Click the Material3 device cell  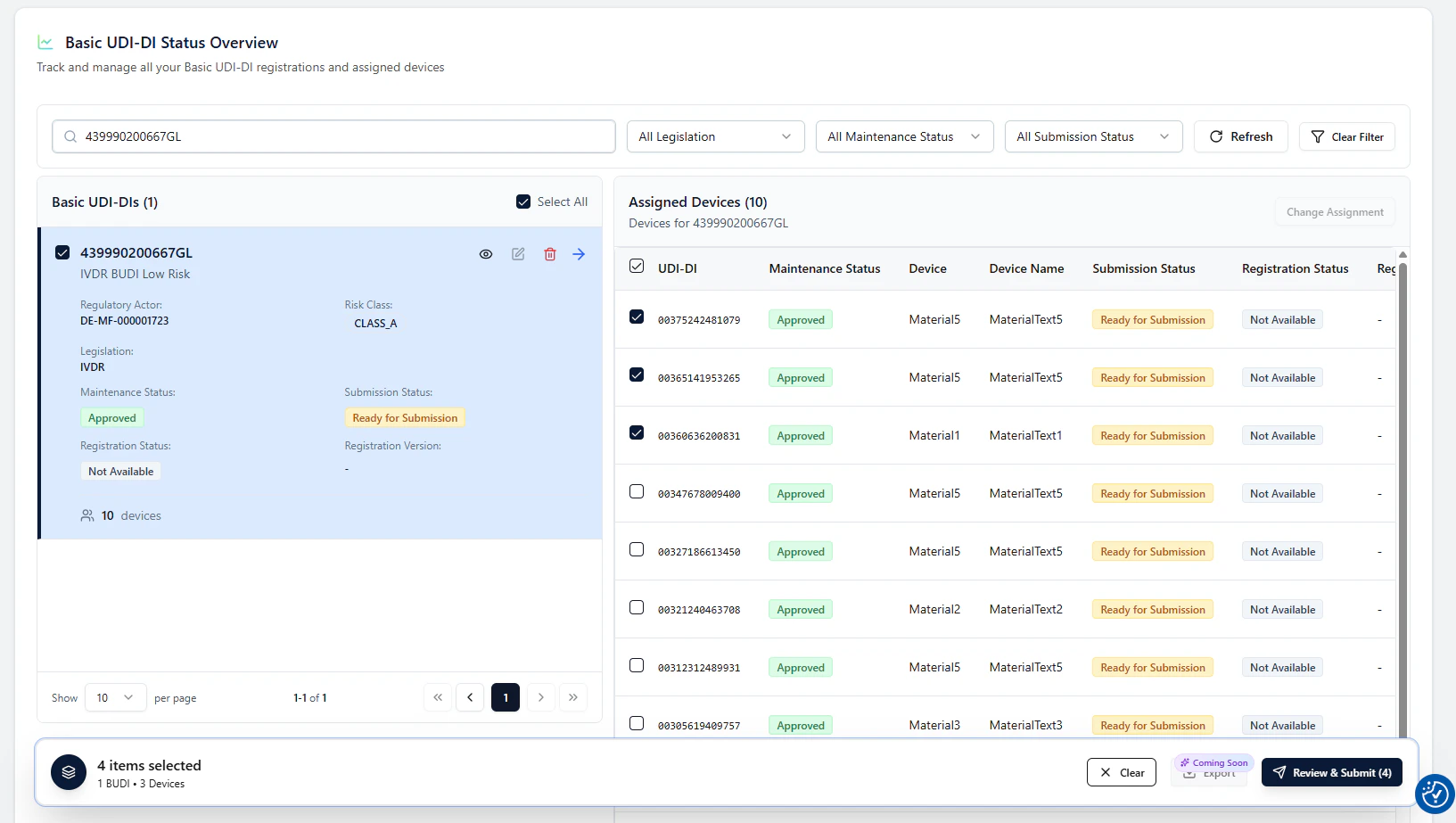934,726
